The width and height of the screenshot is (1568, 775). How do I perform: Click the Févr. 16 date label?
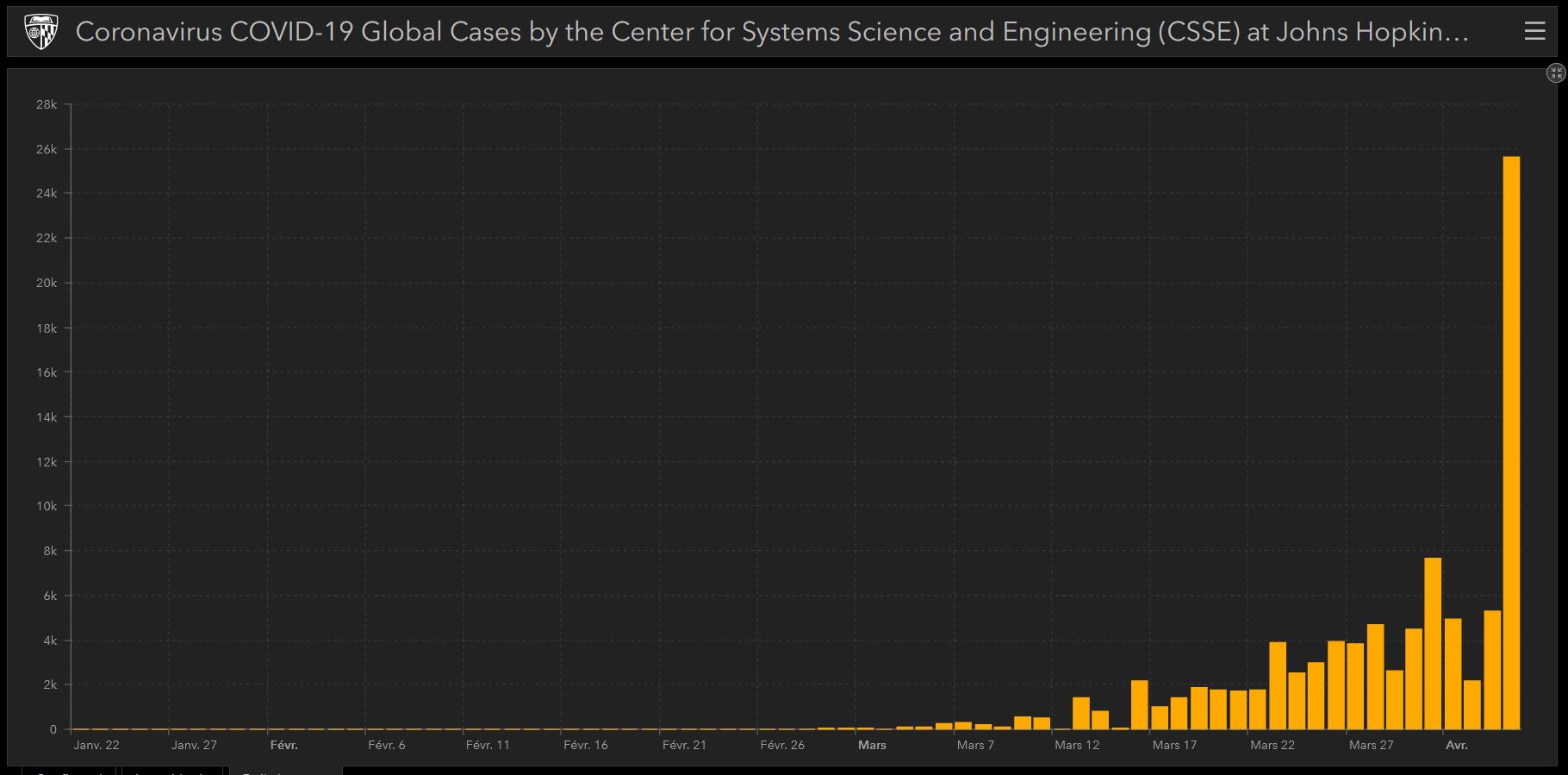tap(586, 745)
